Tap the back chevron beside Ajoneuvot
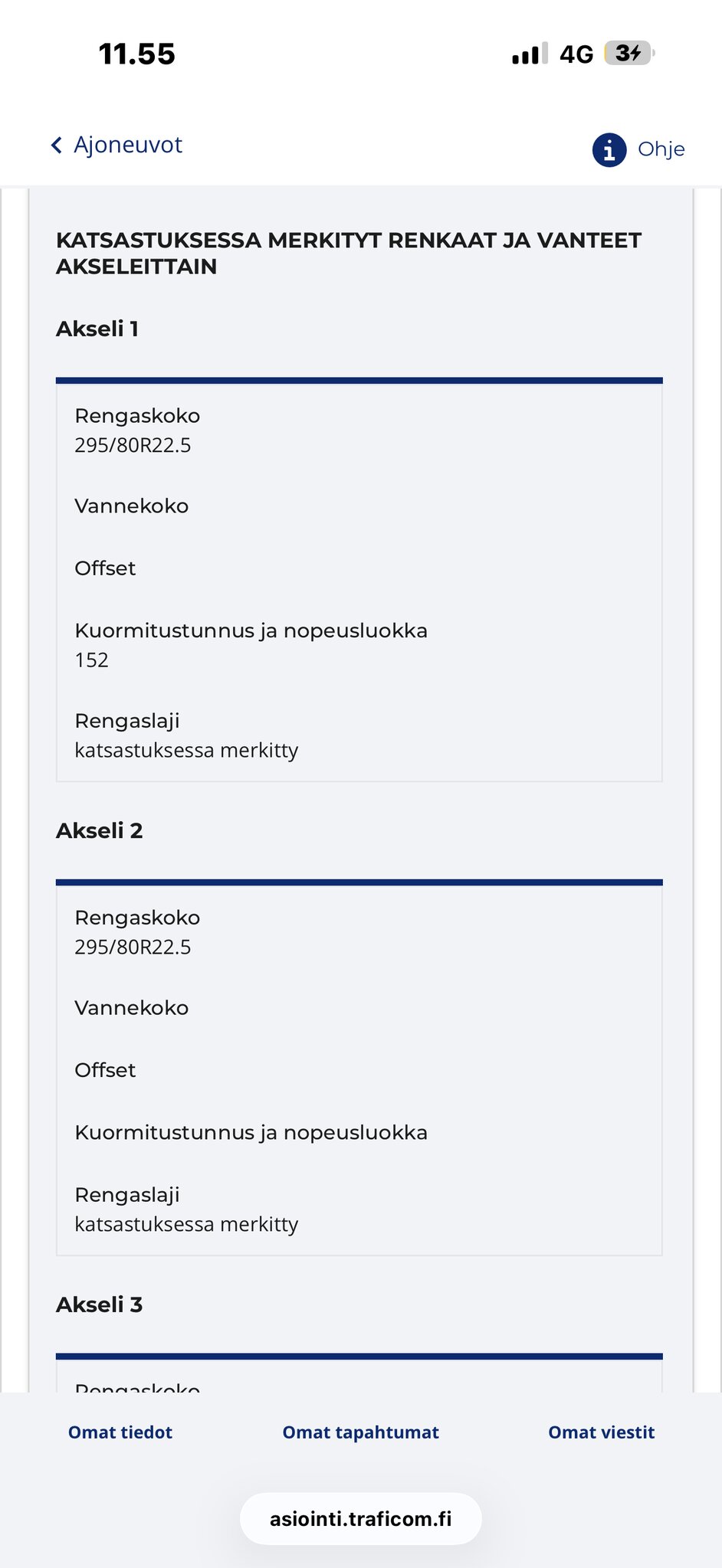Screen dimensions: 722x1568 pyautogui.click(x=56, y=146)
